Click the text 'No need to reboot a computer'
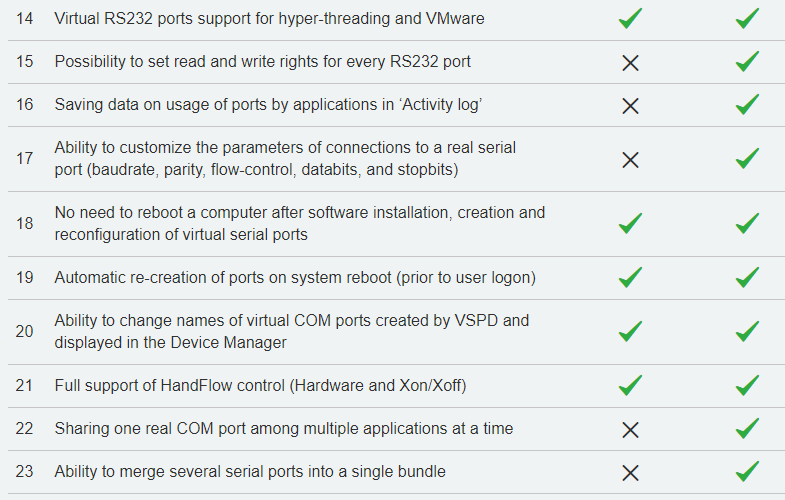785x500 pixels. tap(161, 212)
